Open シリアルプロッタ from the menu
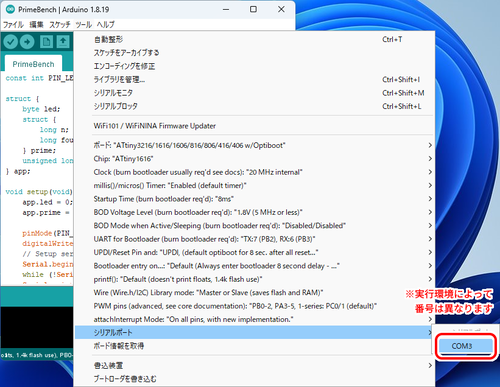Image resolution: width=500 pixels, height=387 pixels. (254, 106)
